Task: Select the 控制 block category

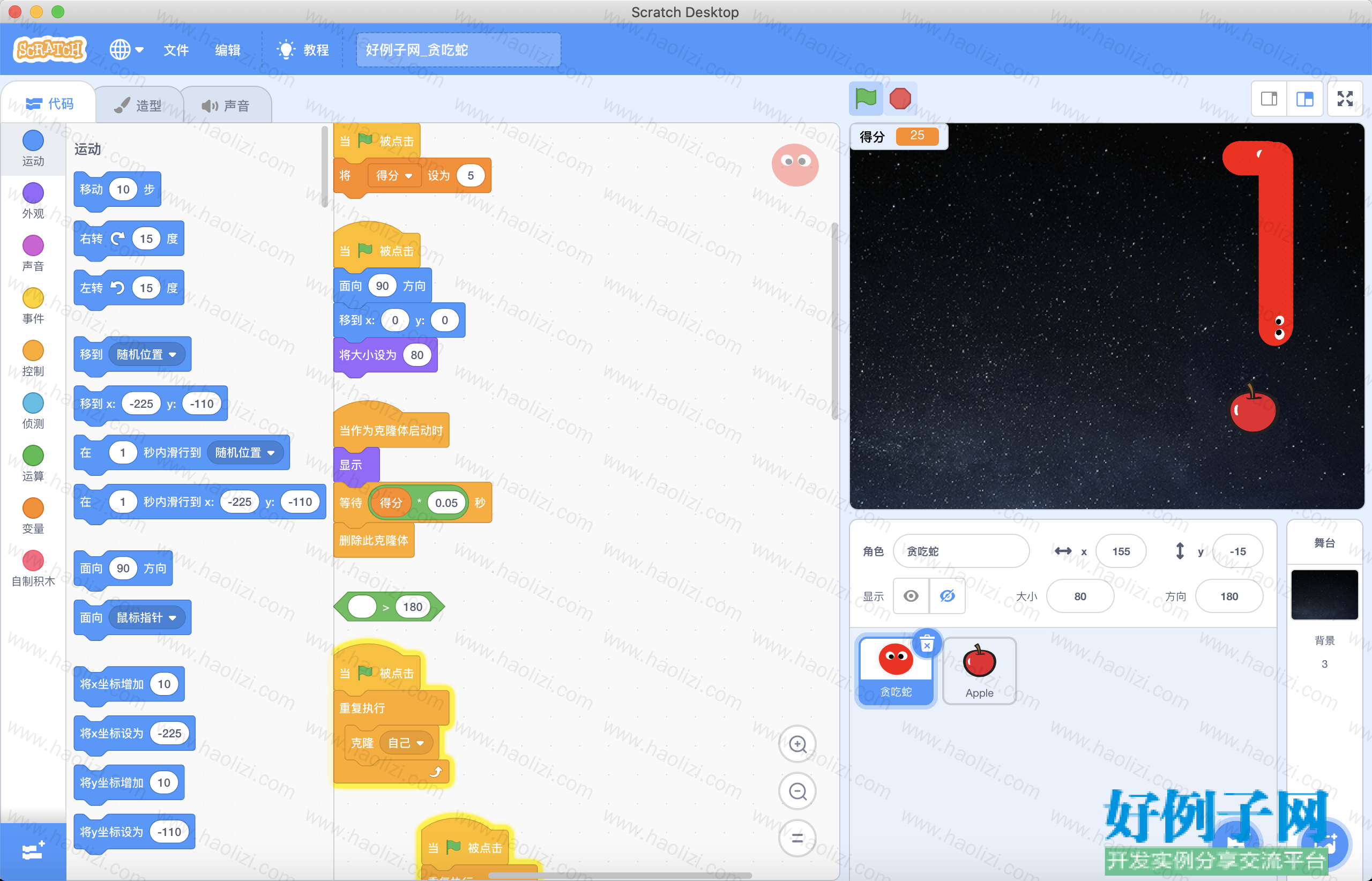Action: tap(33, 359)
